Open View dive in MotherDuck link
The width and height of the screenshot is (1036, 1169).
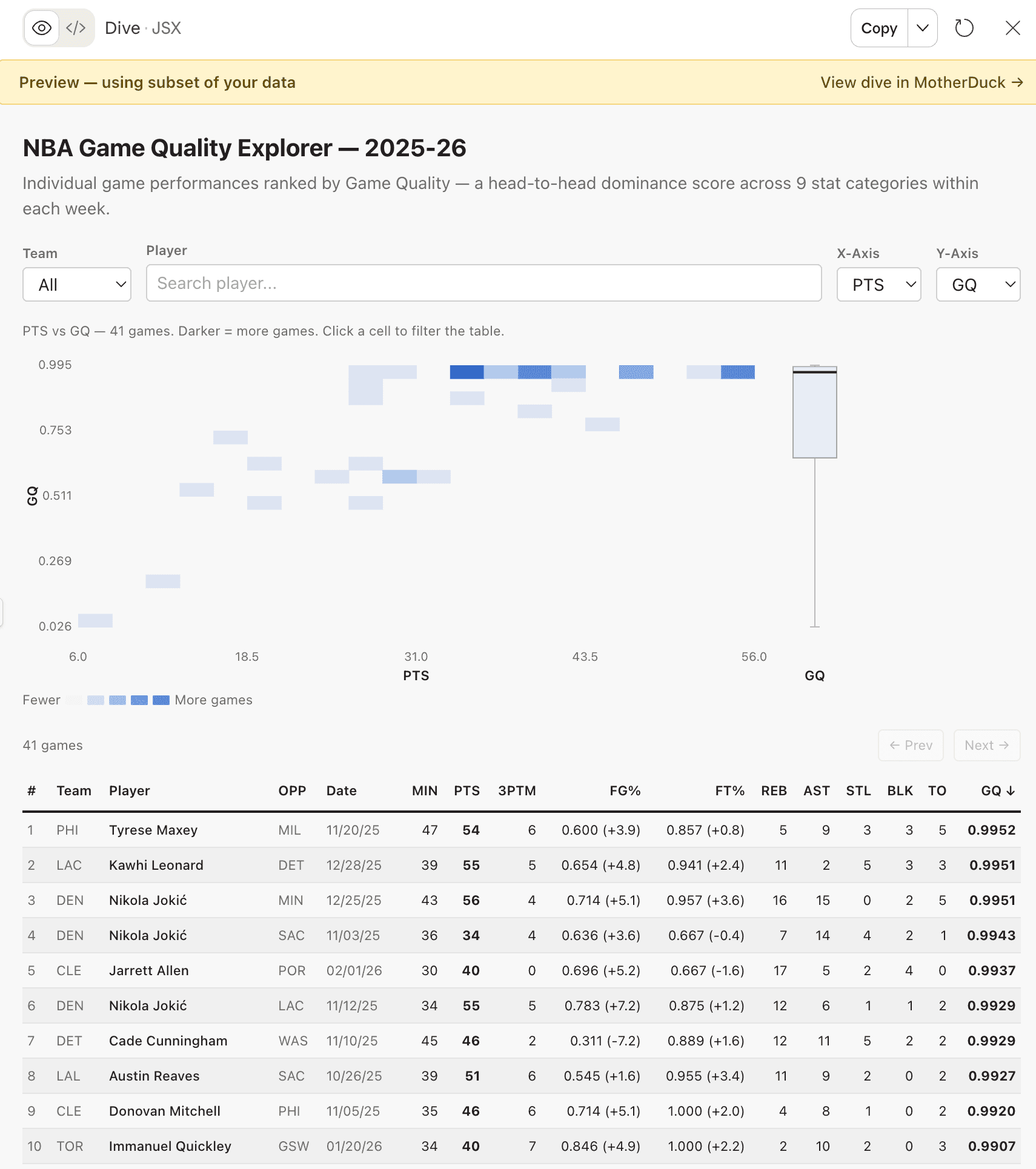(921, 82)
